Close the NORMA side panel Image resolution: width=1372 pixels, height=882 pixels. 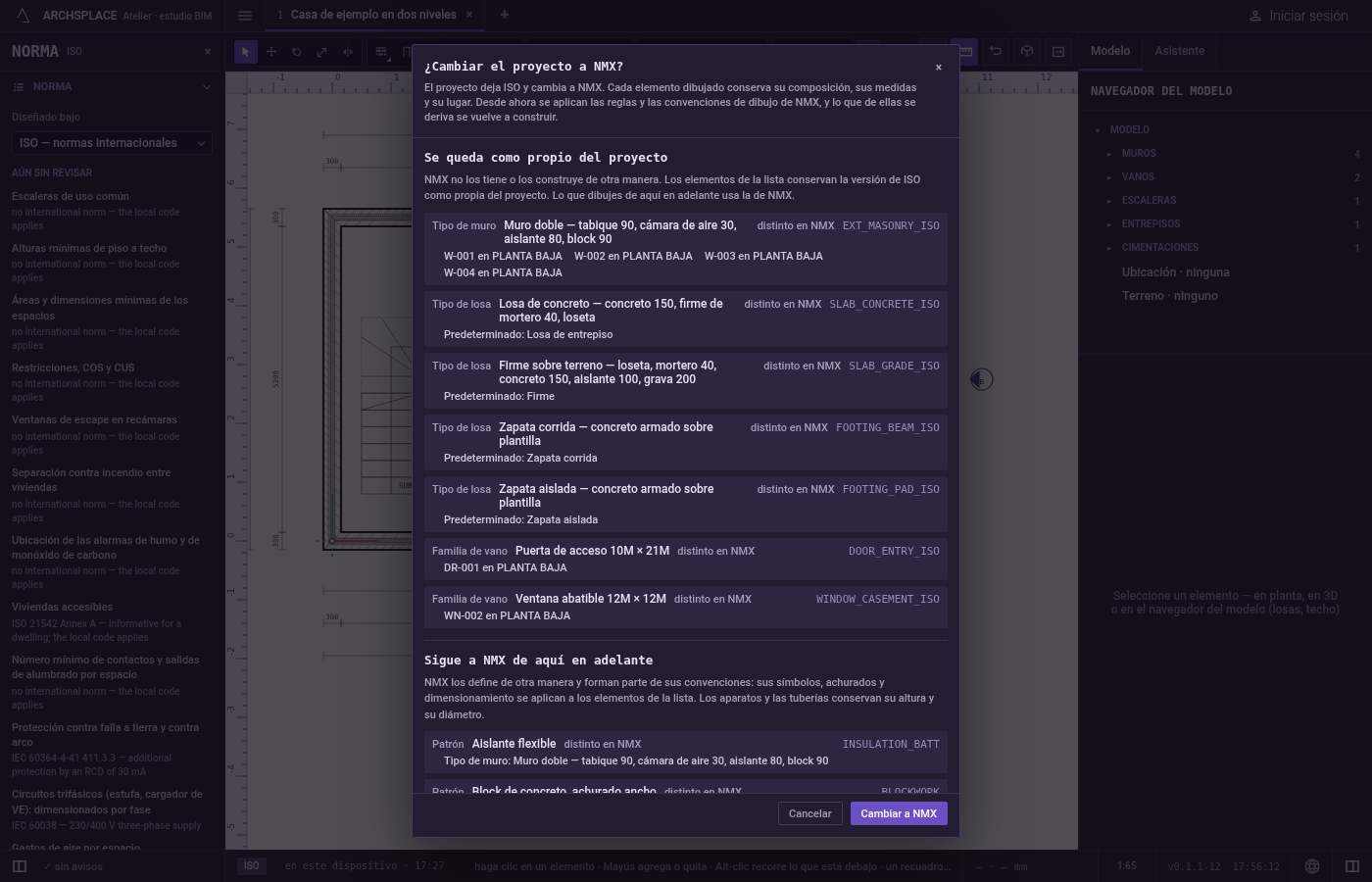point(208,52)
